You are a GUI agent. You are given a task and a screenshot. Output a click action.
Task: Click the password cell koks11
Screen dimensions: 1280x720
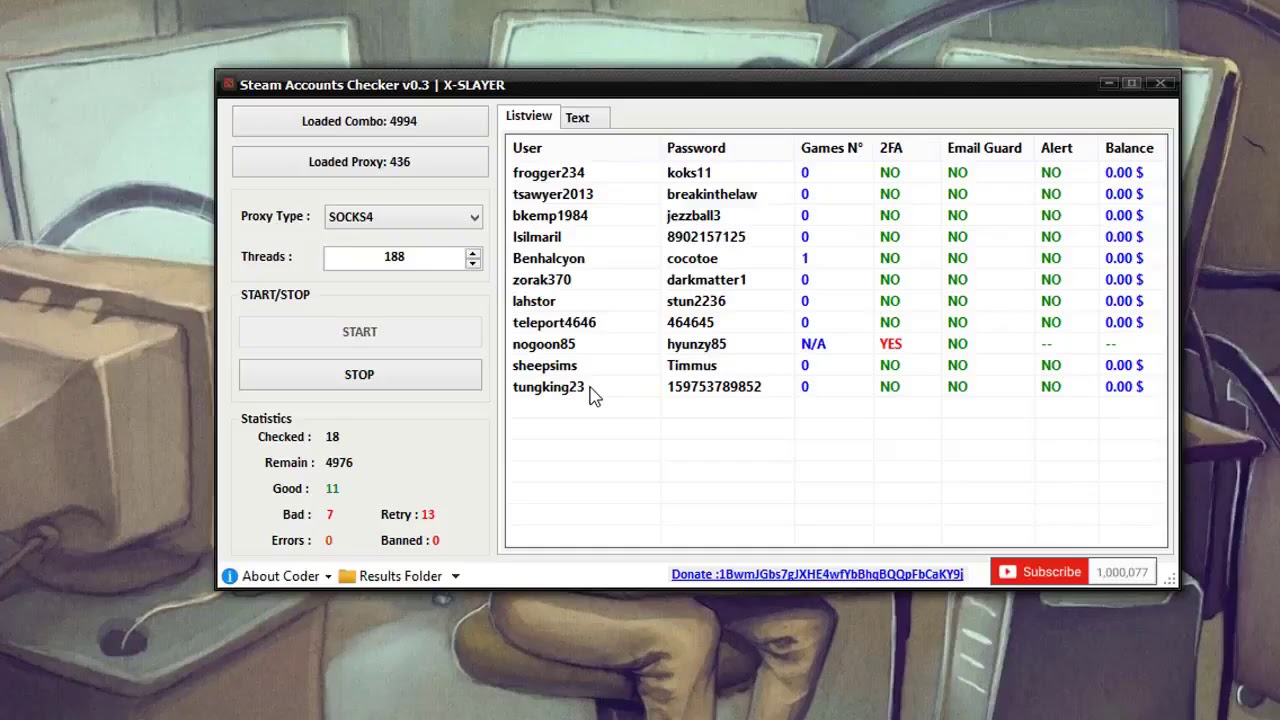(x=689, y=173)
